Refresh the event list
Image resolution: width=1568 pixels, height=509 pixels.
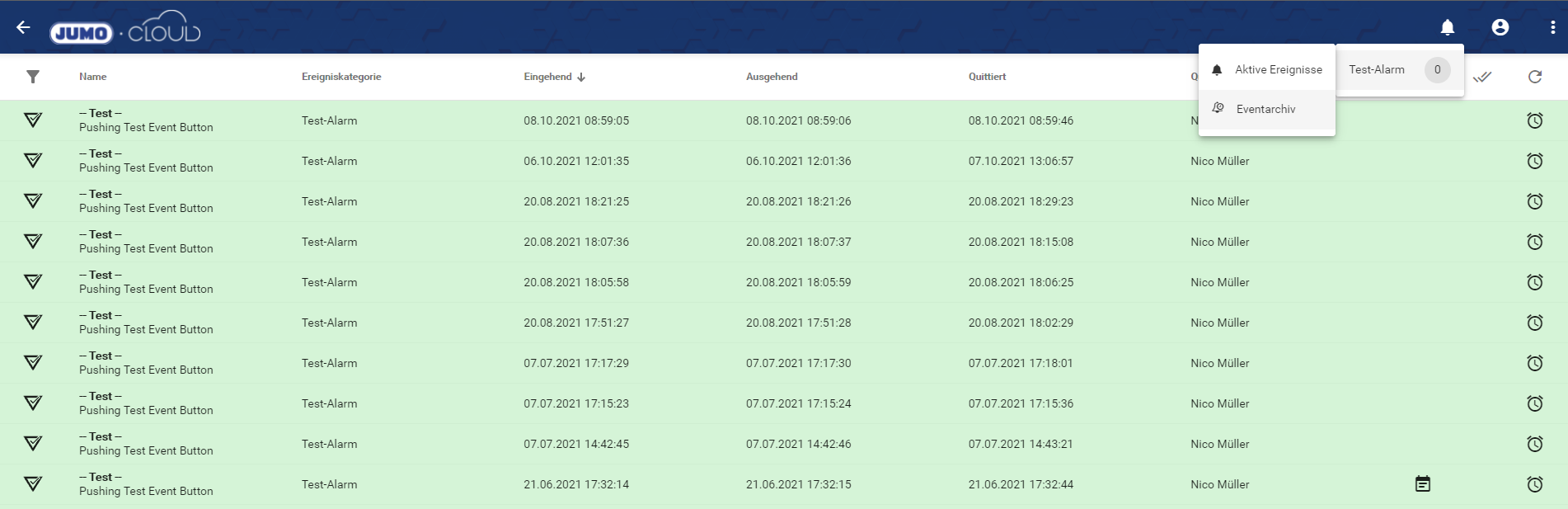1534,77
